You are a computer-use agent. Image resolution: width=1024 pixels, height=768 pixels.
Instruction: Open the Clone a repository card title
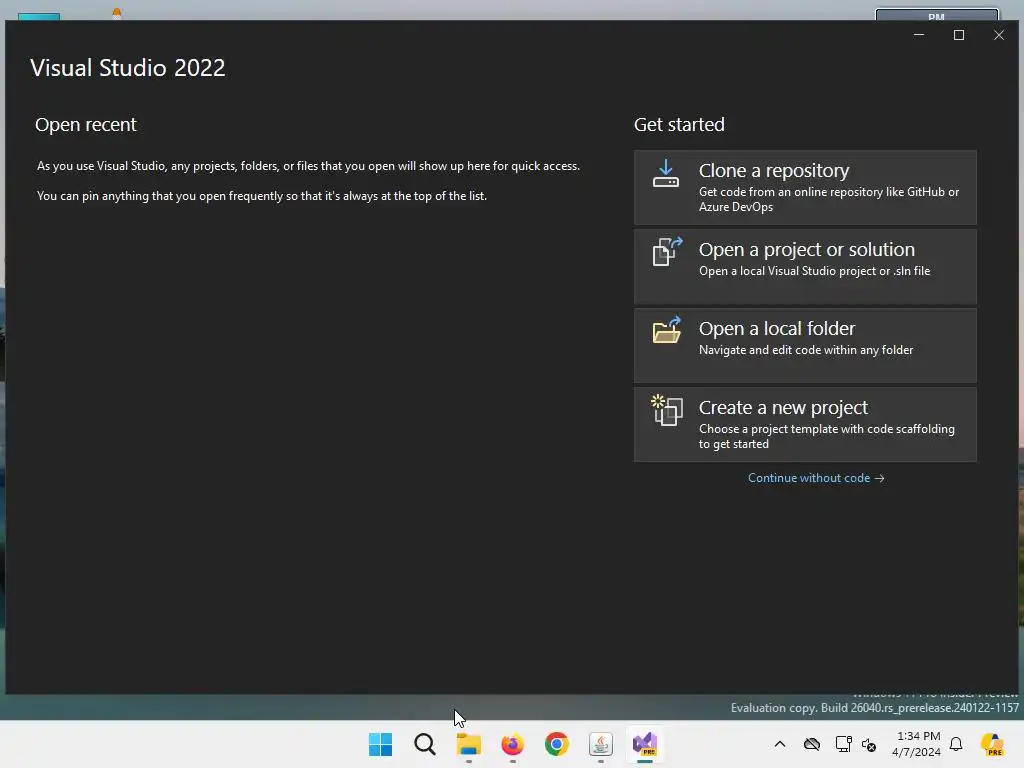(773, 170)
